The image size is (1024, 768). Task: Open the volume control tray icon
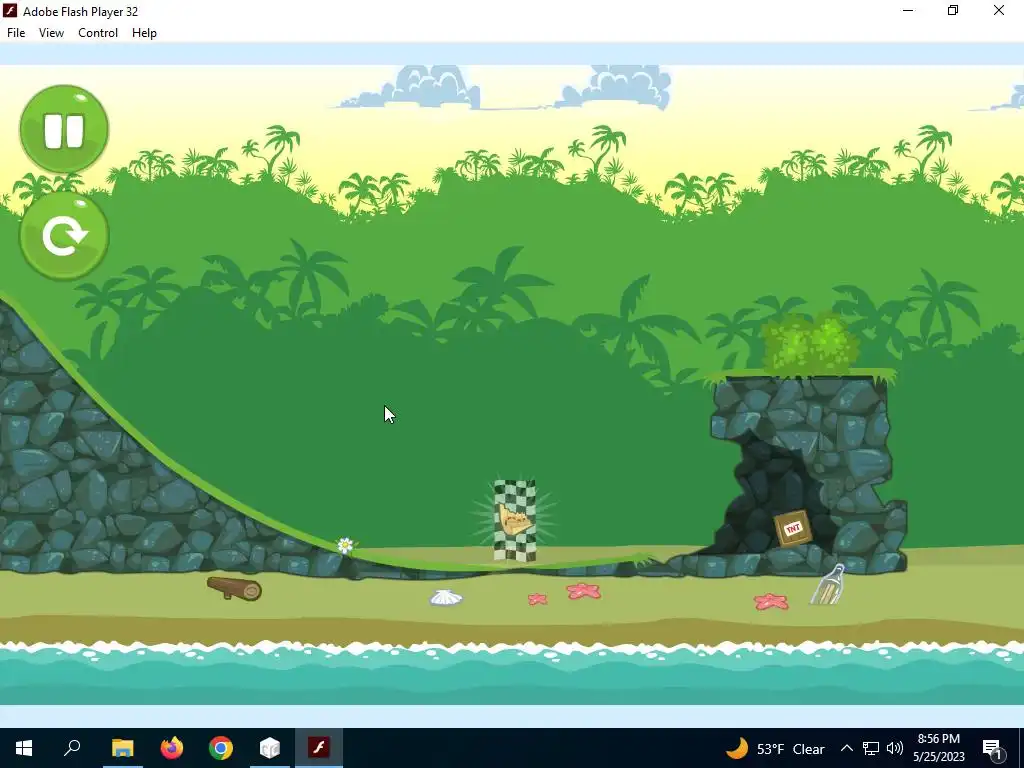coord(895,748)
